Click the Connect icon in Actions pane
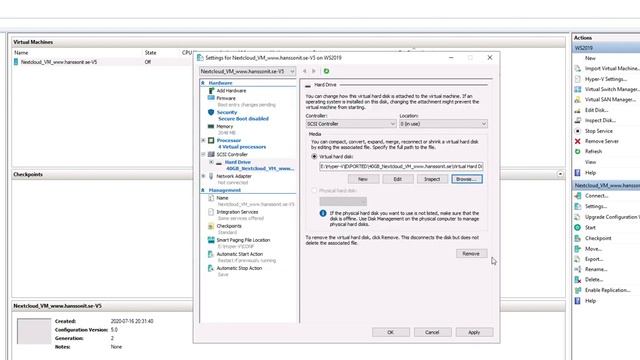The image size is (640, 360). click(x=578, y=196)
